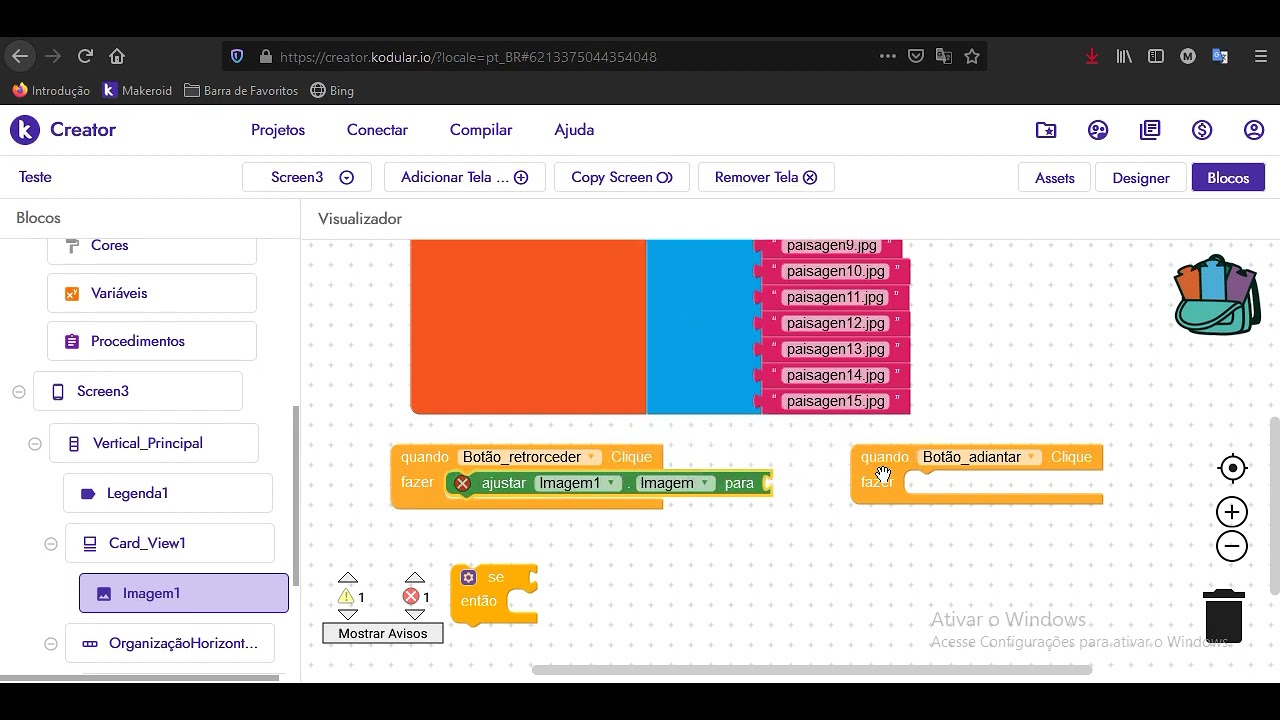Switch to the Blocos view
Screen dimensions: 1280x720
click(x=1228, y=178)
